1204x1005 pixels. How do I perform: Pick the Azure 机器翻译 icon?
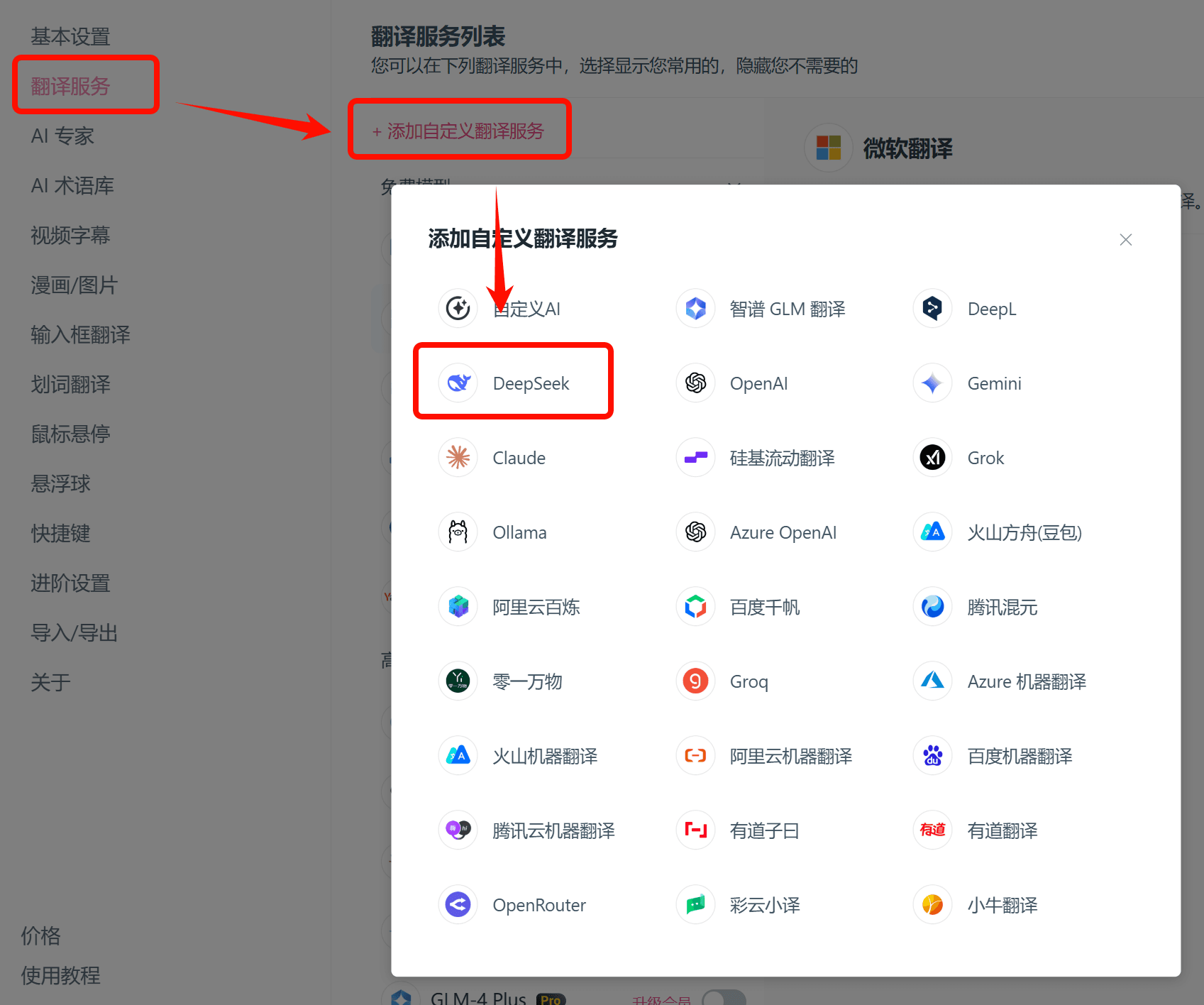(x=932, y=681)
